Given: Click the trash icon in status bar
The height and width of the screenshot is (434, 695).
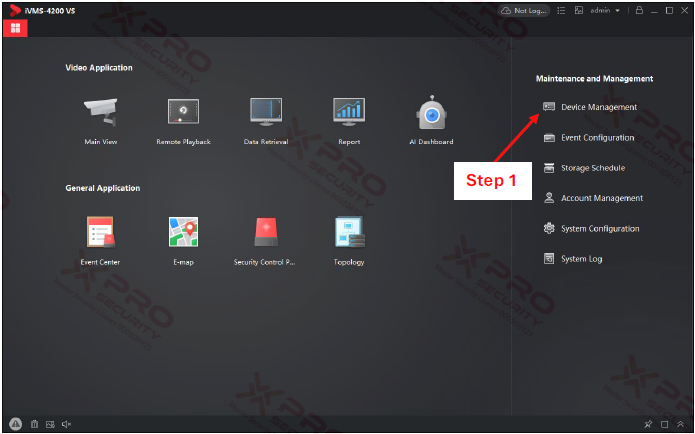Looking at the screenshot, I should (x=34, y=424).
